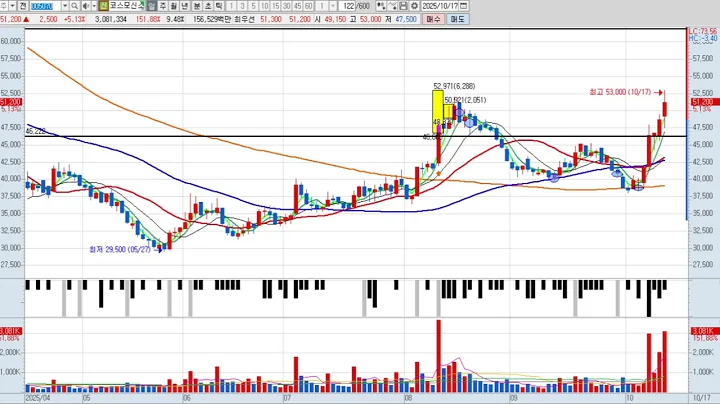Select the minute (분) chart period
This screenshot has height=404, width=720.
coord(197,6)
